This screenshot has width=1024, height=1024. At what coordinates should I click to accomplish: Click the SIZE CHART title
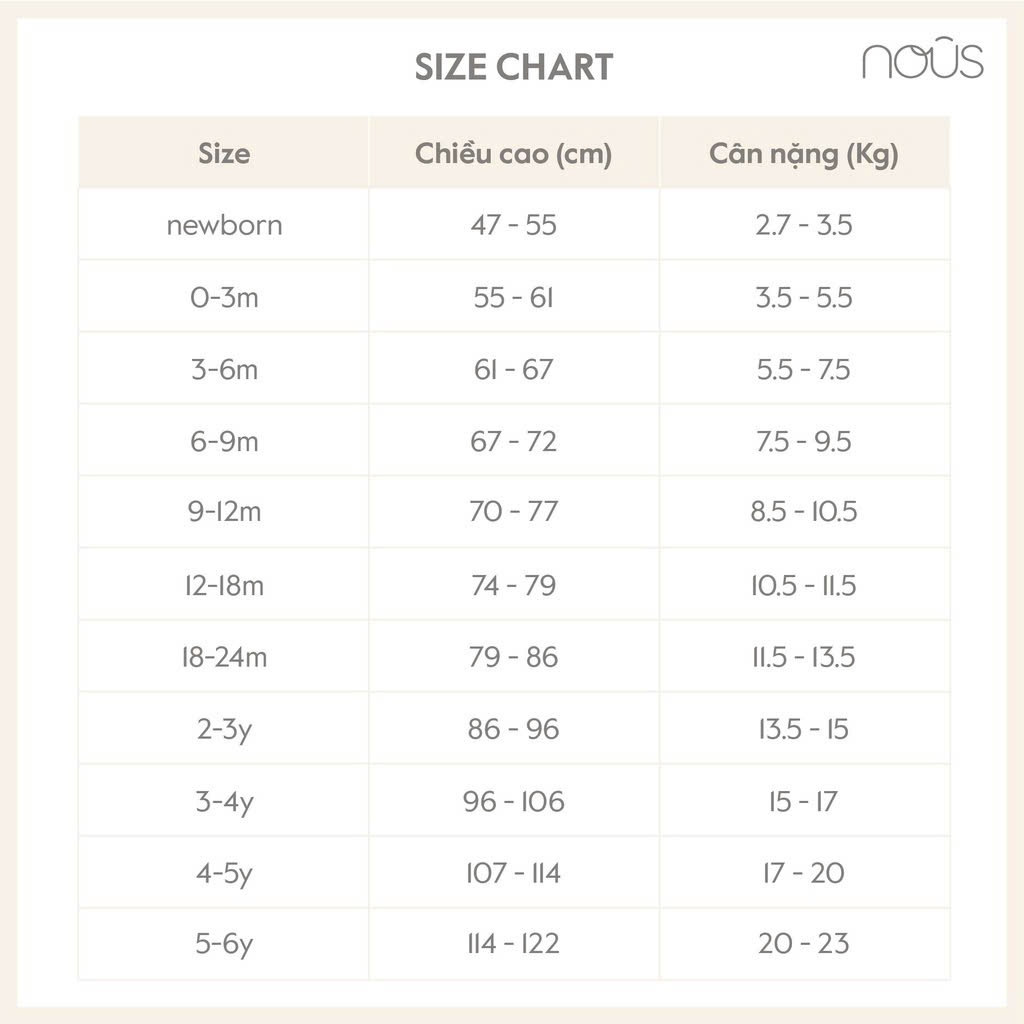point(514,67)
